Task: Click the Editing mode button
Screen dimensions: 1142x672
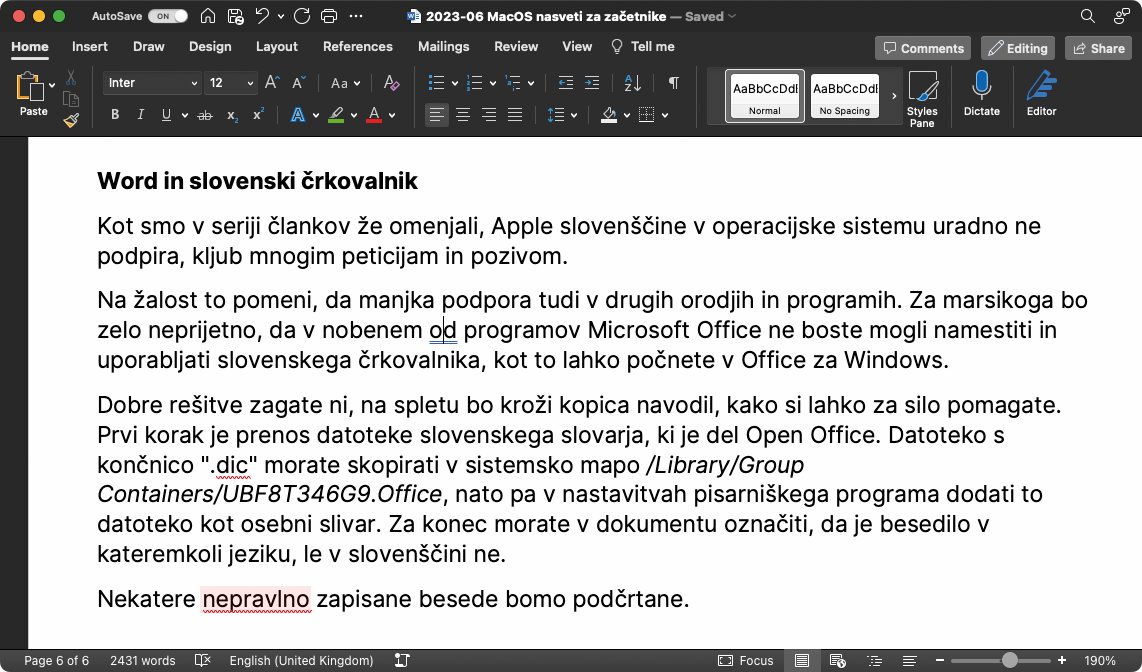Action: coord(1017,48)
